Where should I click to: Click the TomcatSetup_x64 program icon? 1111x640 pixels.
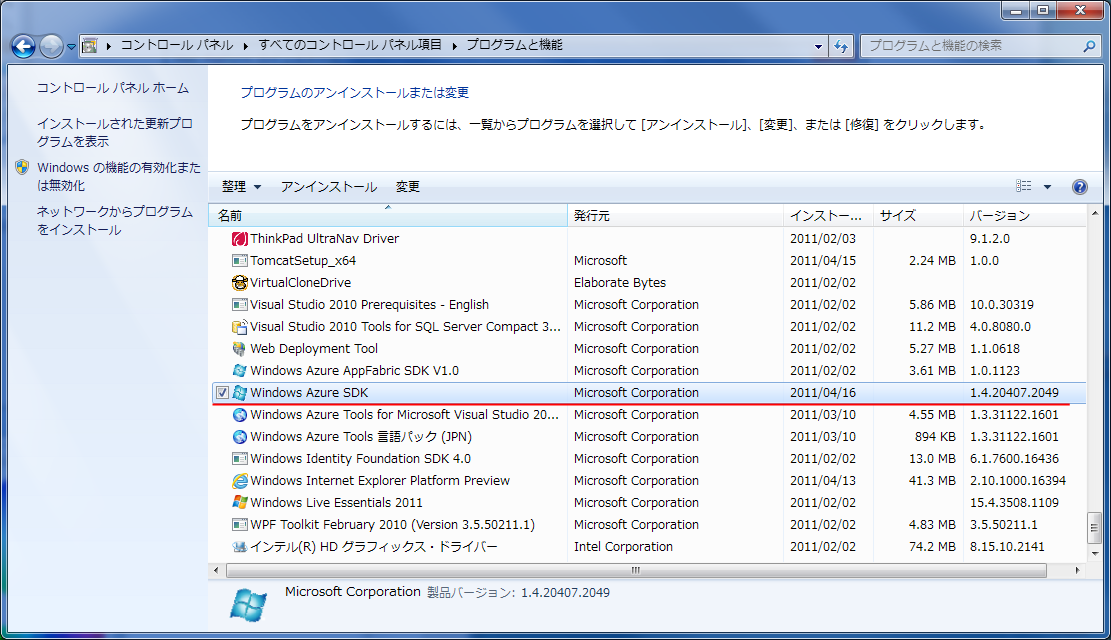click(x=239, y=261)
